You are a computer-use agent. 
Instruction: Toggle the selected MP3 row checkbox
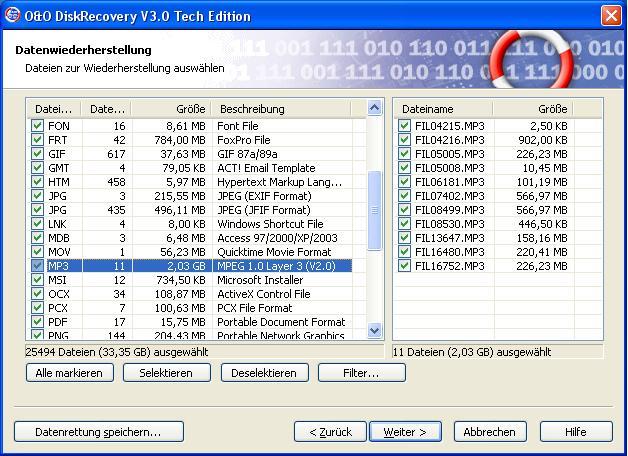point(37,266)
